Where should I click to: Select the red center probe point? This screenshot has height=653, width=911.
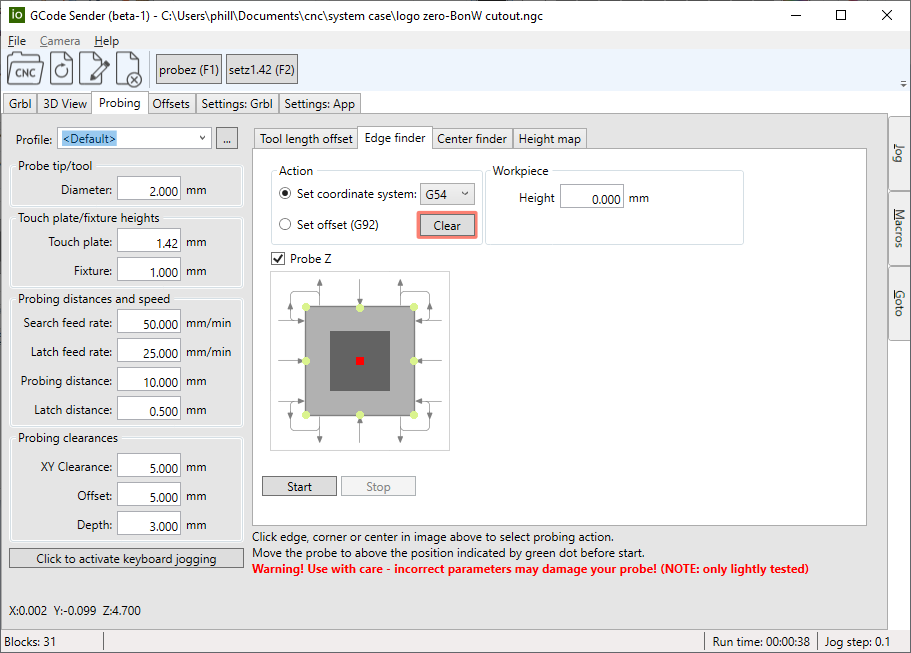click(x=360, y=361)
